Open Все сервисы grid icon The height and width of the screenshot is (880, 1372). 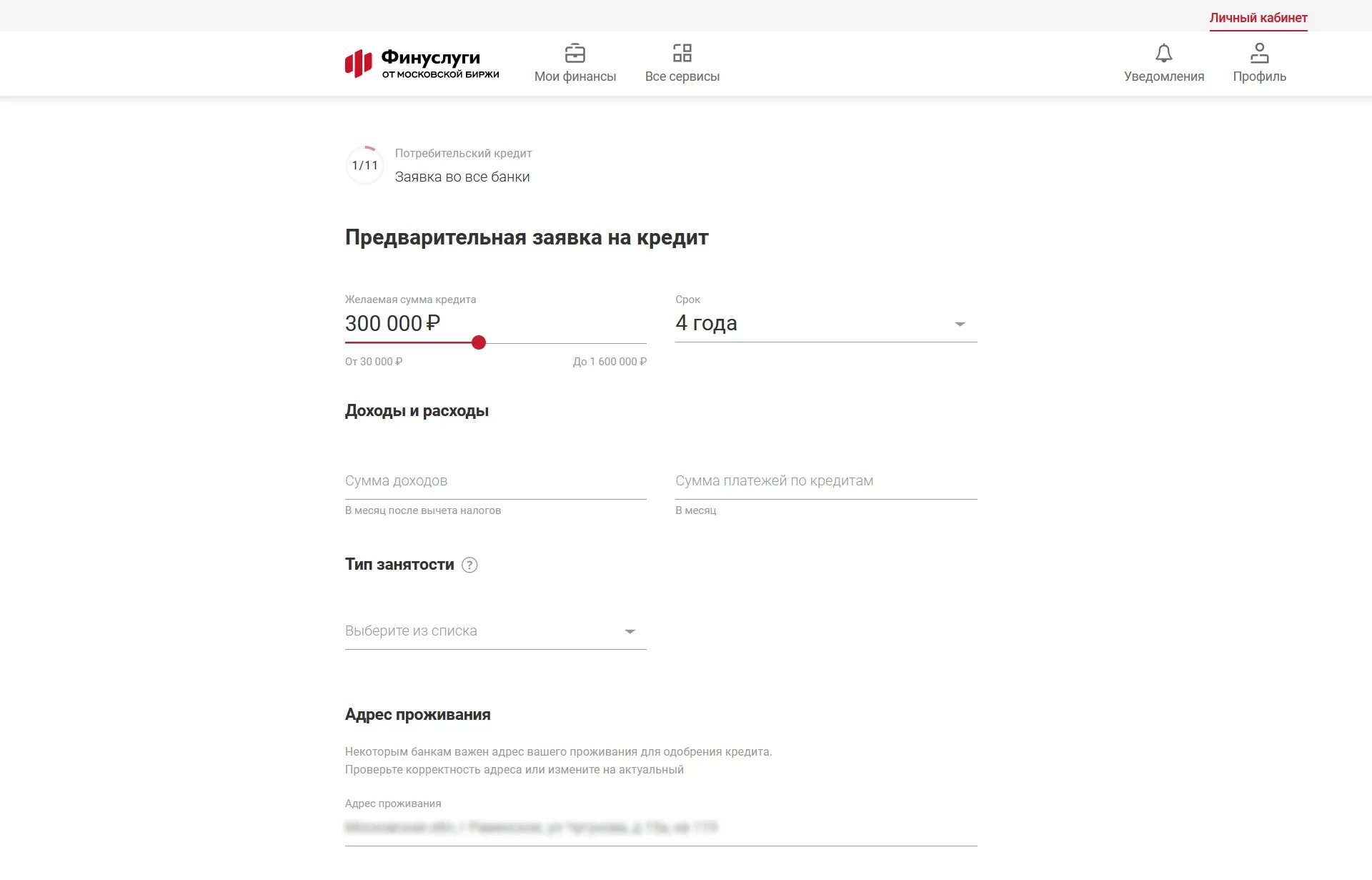[x=682, y=54]
